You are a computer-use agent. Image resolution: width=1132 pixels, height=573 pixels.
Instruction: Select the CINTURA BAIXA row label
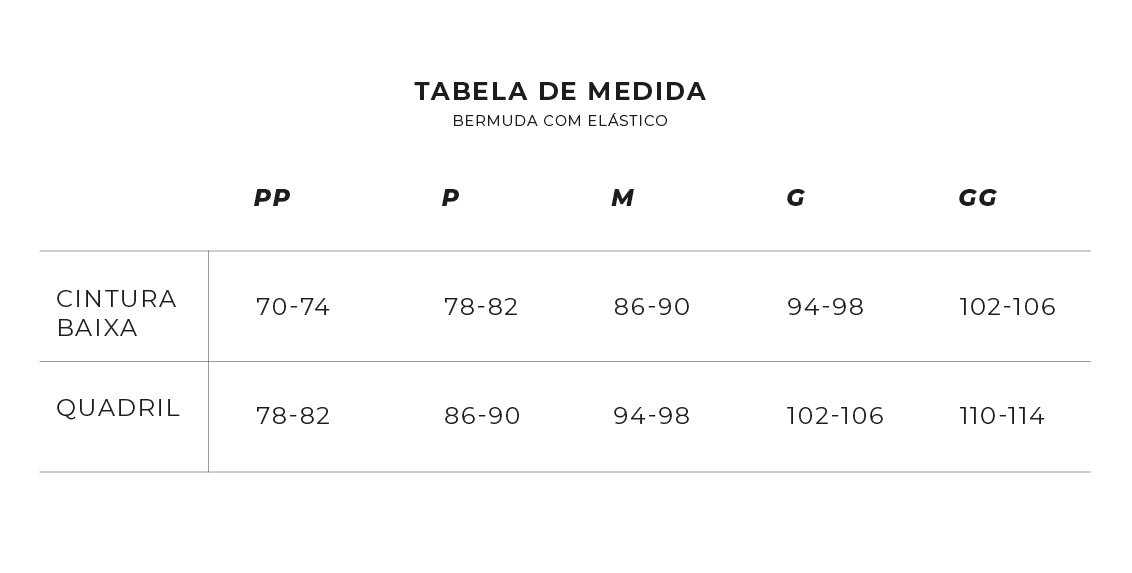[116, 313]
